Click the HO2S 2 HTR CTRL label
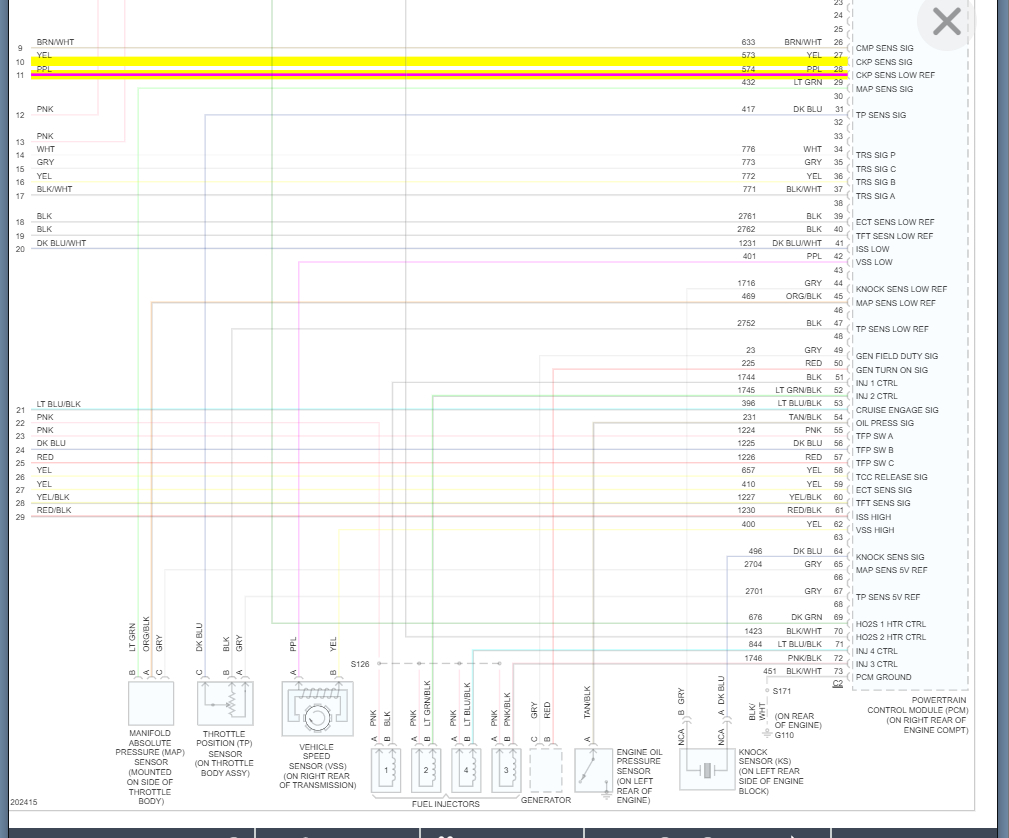The image size is (1009, 838). pyautogui.click(x=891, y=637)
